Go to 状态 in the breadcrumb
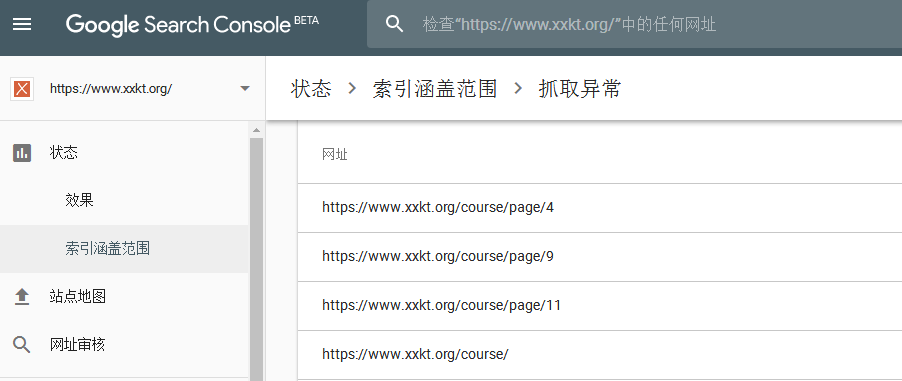 pyautogui.click(x=311, y=89)
